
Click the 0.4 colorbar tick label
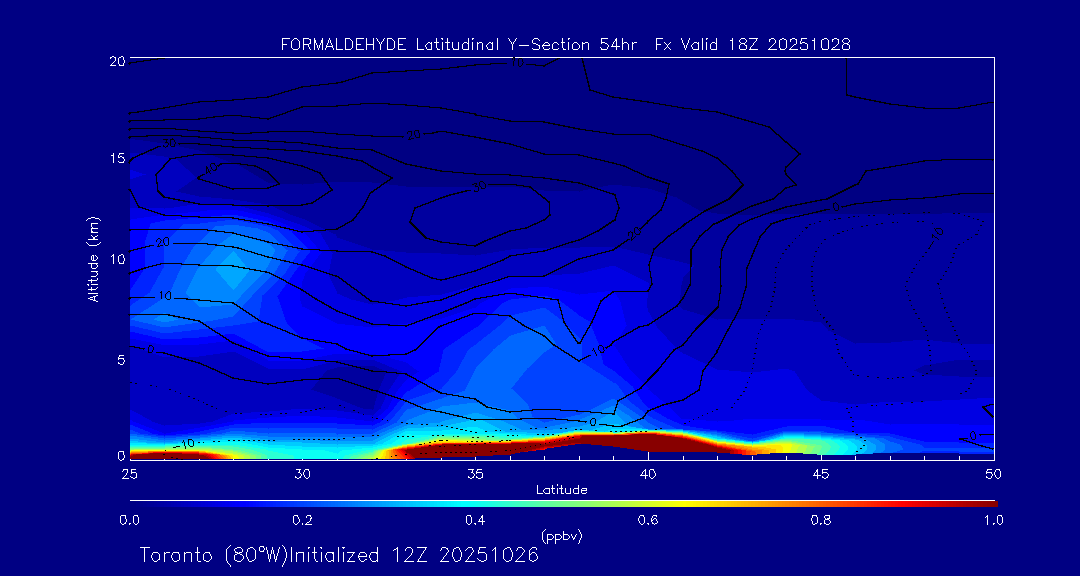[x=475, y=520]
